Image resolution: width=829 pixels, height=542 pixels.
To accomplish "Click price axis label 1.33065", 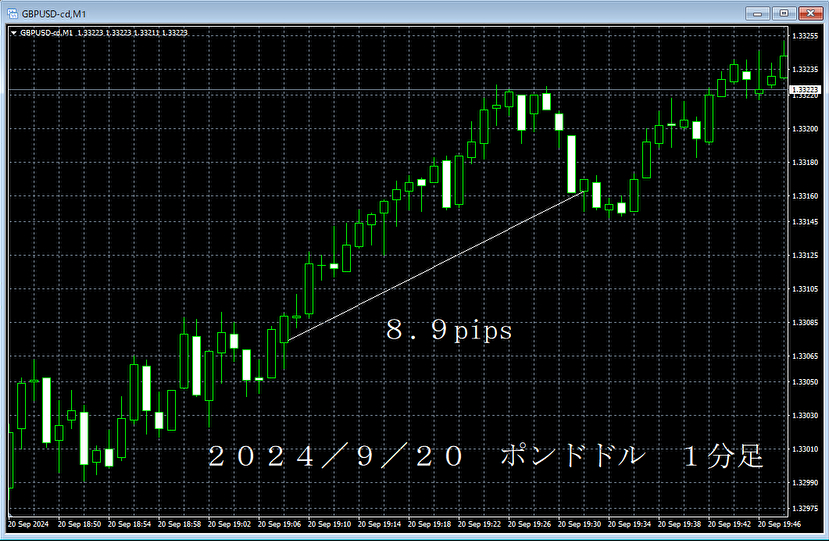I will 805,356.
